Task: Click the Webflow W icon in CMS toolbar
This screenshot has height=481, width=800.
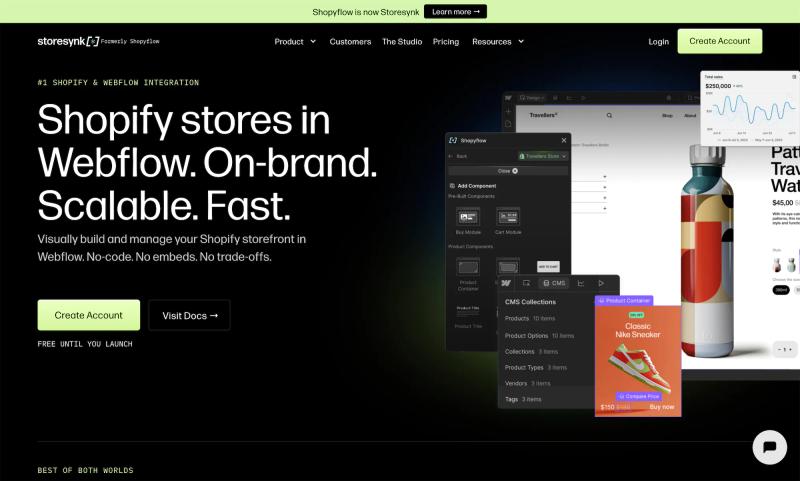Action: click(x=506, y=283)
